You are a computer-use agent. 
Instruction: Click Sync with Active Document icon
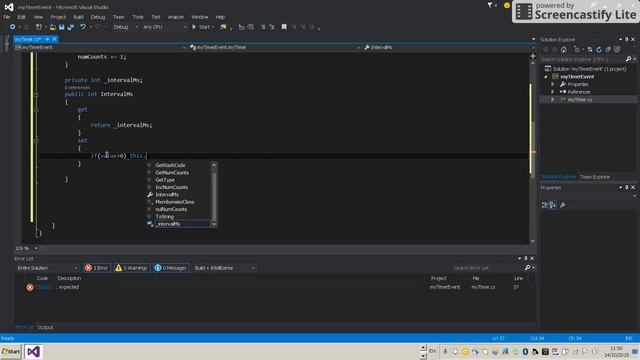tap(590, 49)
